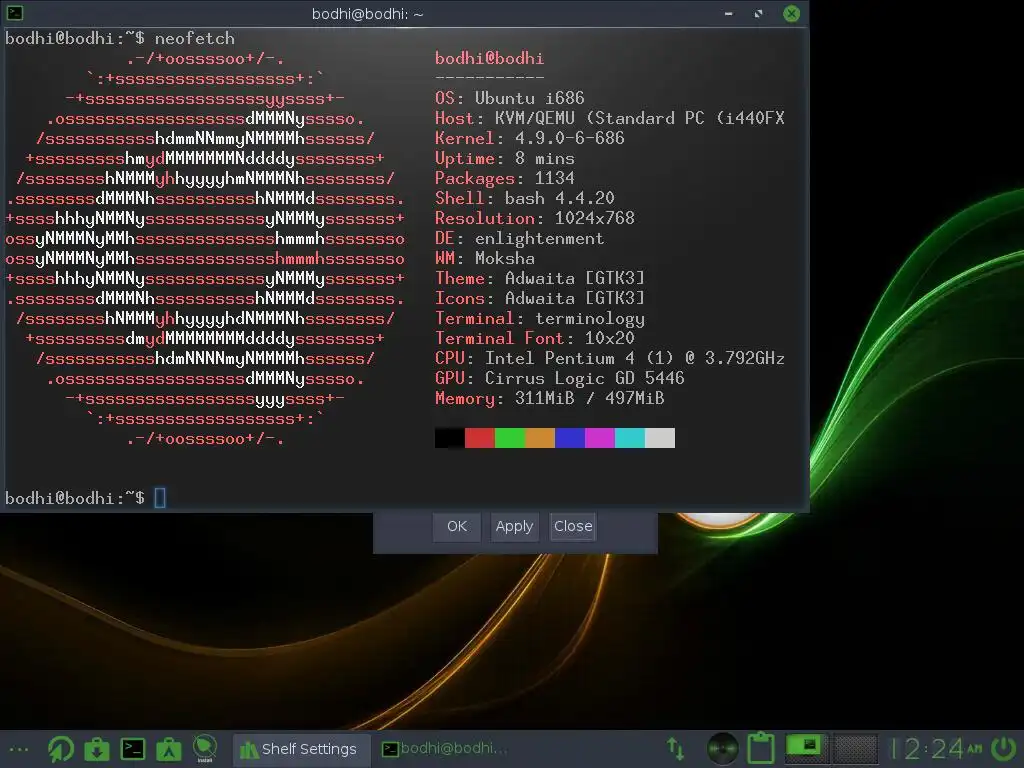Click the red color block in neofetch output
Image resolution: width=1024 pixels, height=768 pixels.
479,438
